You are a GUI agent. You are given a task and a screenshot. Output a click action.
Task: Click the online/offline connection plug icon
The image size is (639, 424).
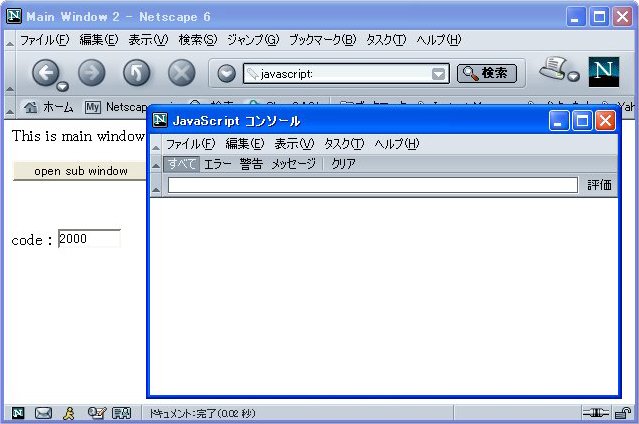595,413
